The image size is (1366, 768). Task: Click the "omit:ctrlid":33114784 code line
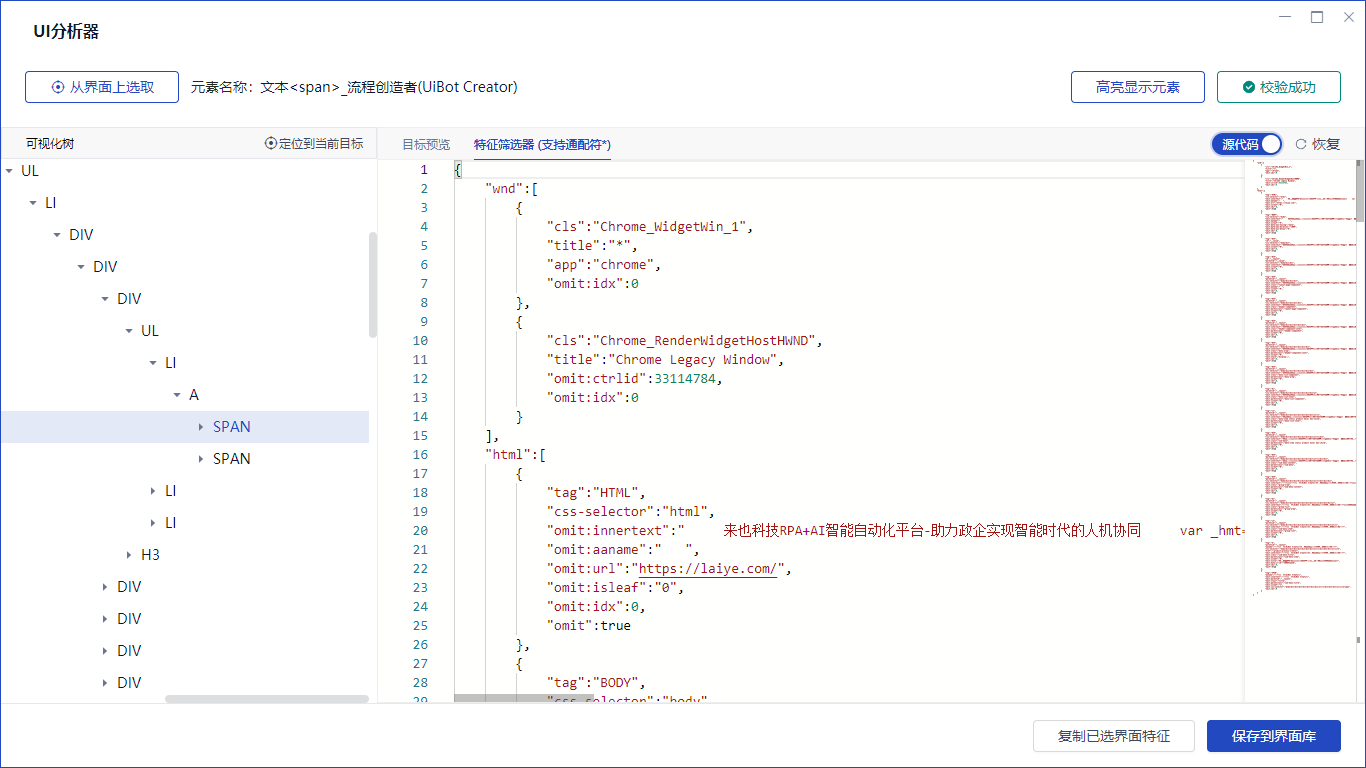[635, 379]
